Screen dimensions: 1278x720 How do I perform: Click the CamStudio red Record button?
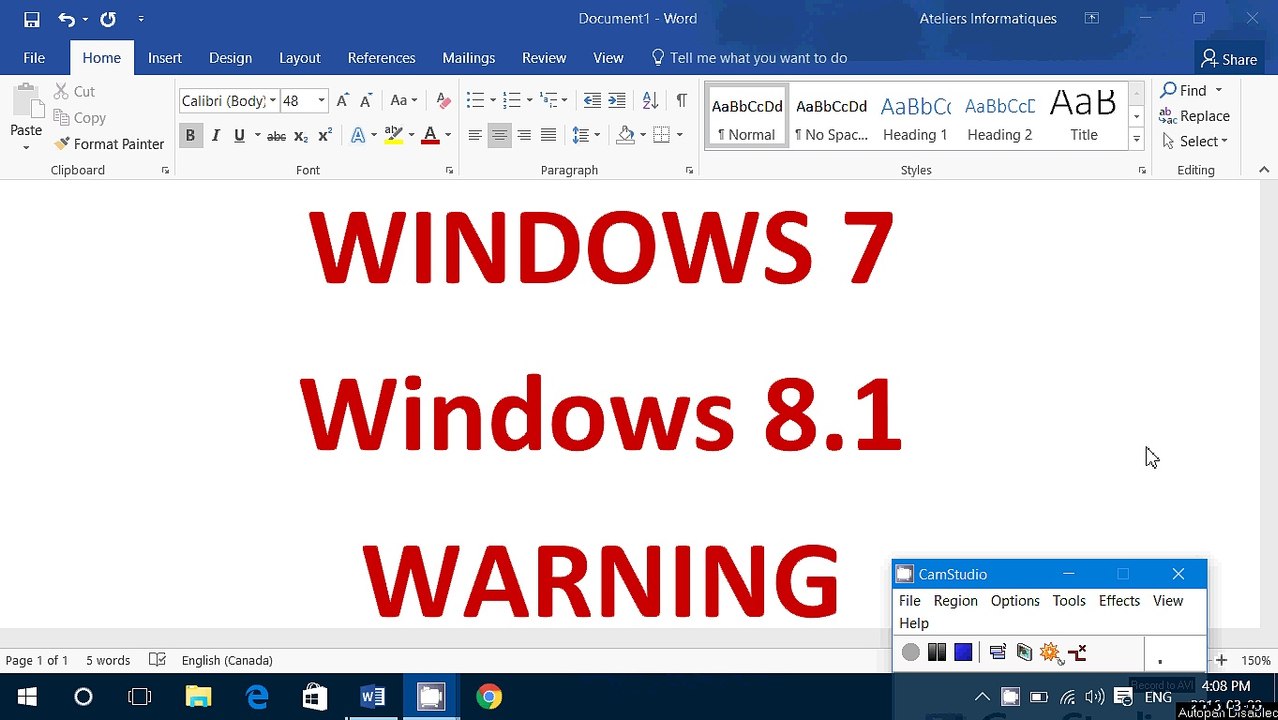(x=910, y=652)
